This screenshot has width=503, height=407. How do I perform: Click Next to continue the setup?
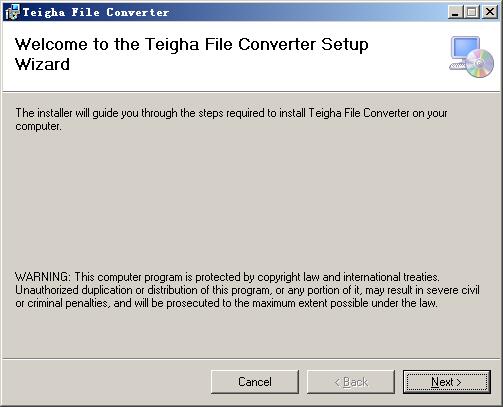click(446, 382)
